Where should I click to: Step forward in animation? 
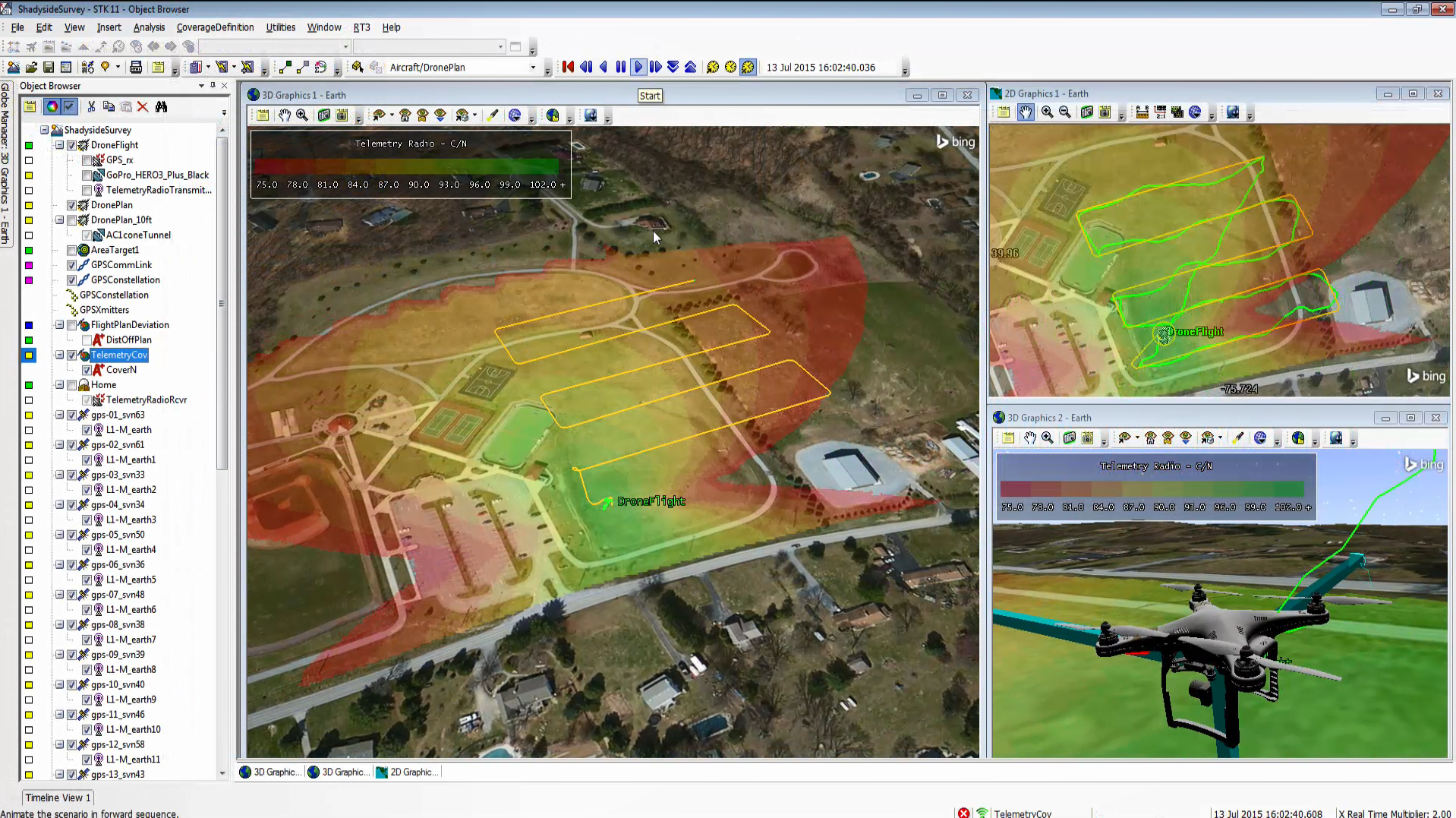(x=656, y=68)
